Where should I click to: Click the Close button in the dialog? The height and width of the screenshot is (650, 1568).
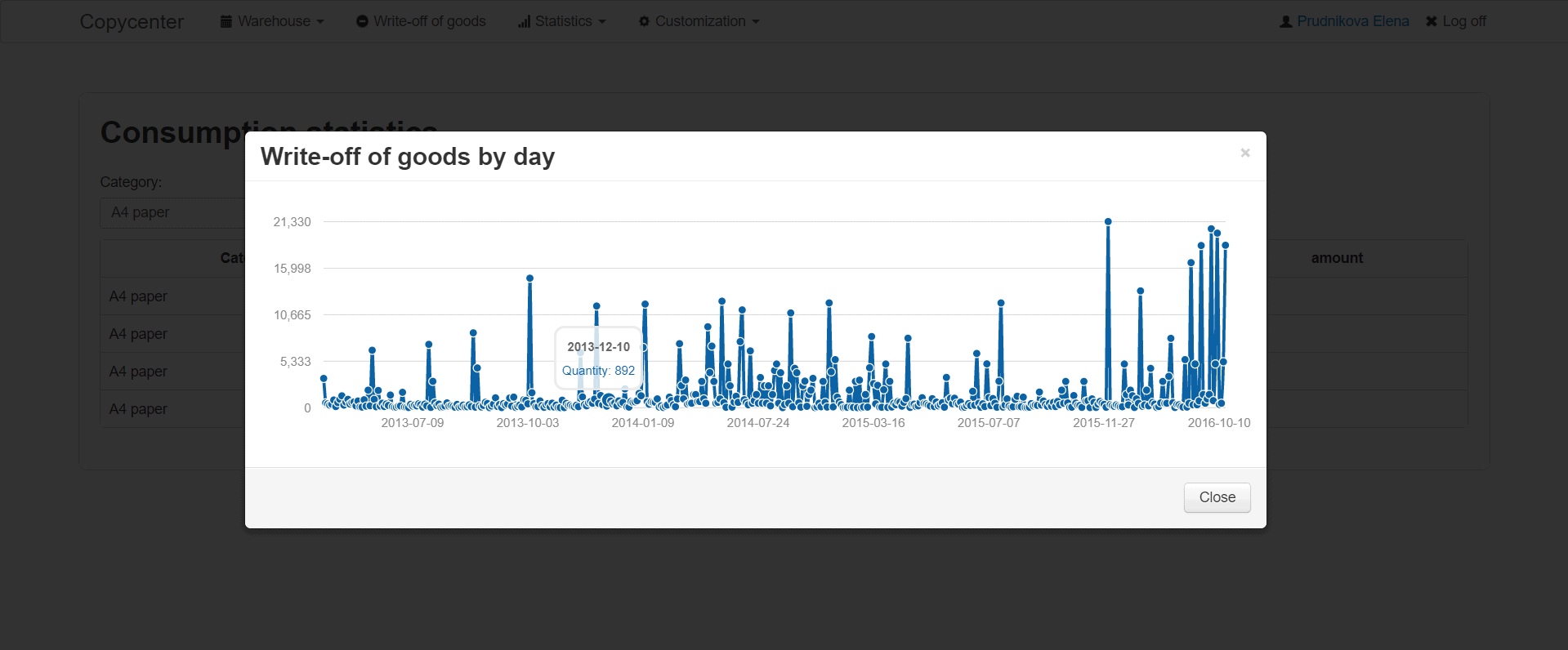point(1217,497)
